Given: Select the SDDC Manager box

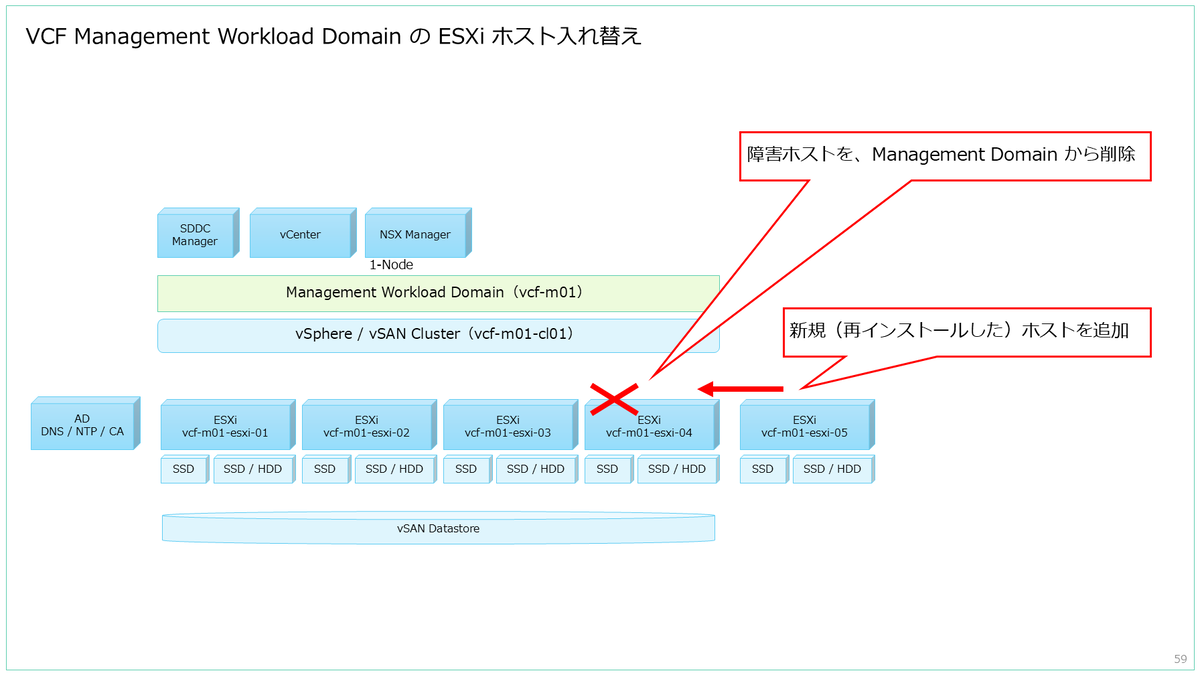Looking at the screenshot, I should [197, 234].
